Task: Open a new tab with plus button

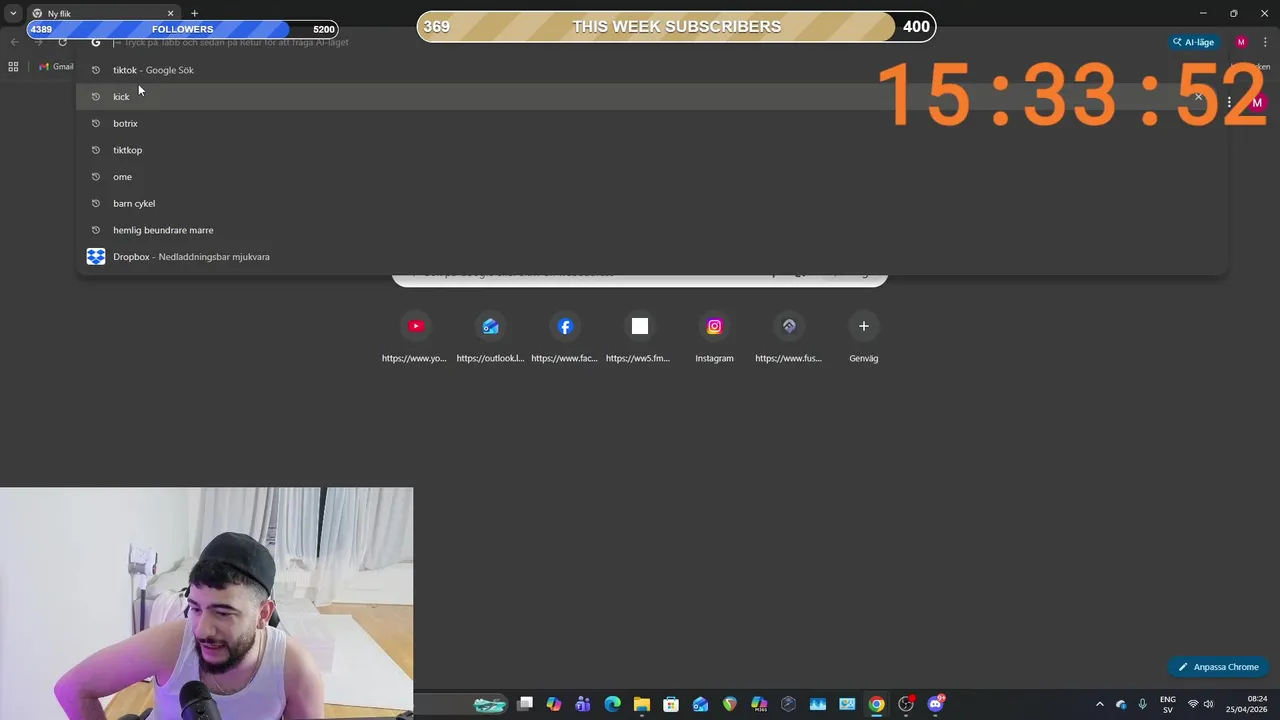Action: coord(194,13)
